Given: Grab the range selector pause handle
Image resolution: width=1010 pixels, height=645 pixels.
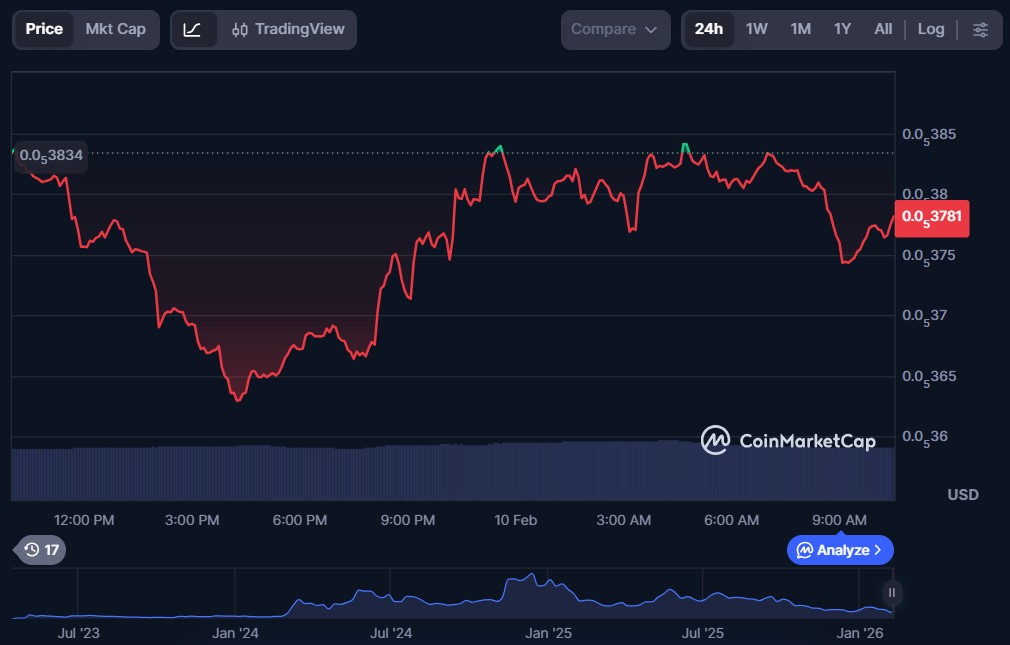Looking at the screenshot, I should click(891, 593).
